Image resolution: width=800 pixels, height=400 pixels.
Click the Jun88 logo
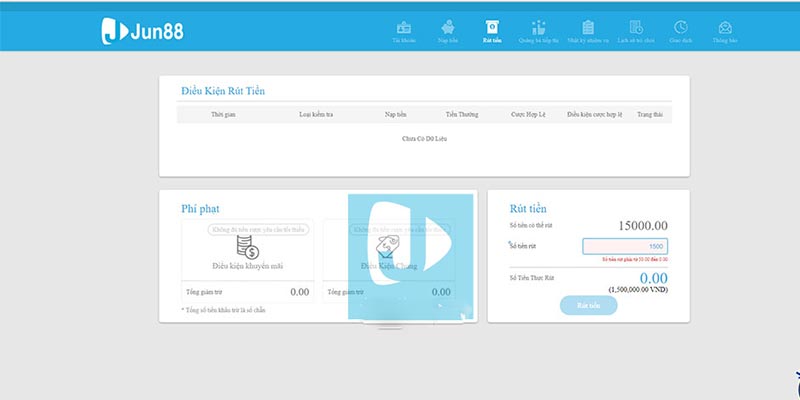pyautogui.click(x=141, y=31)
